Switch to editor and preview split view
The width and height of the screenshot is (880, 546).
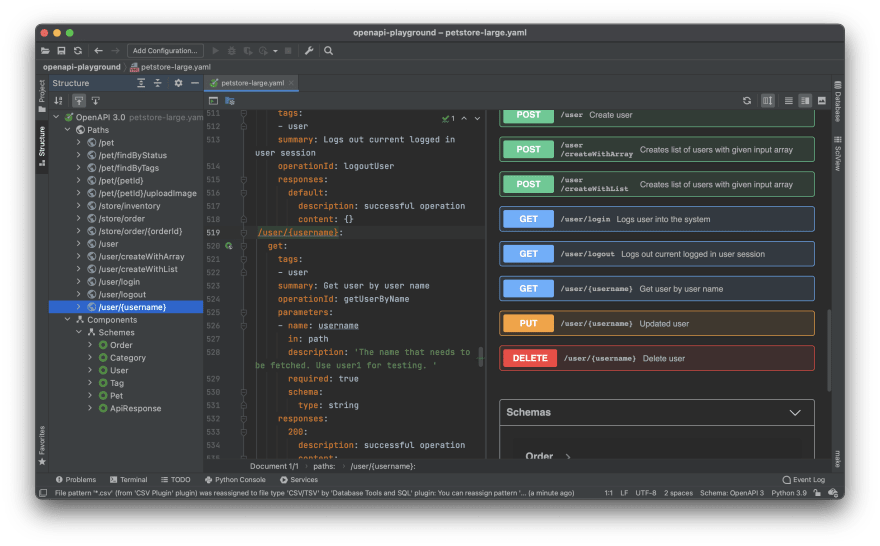805,100
